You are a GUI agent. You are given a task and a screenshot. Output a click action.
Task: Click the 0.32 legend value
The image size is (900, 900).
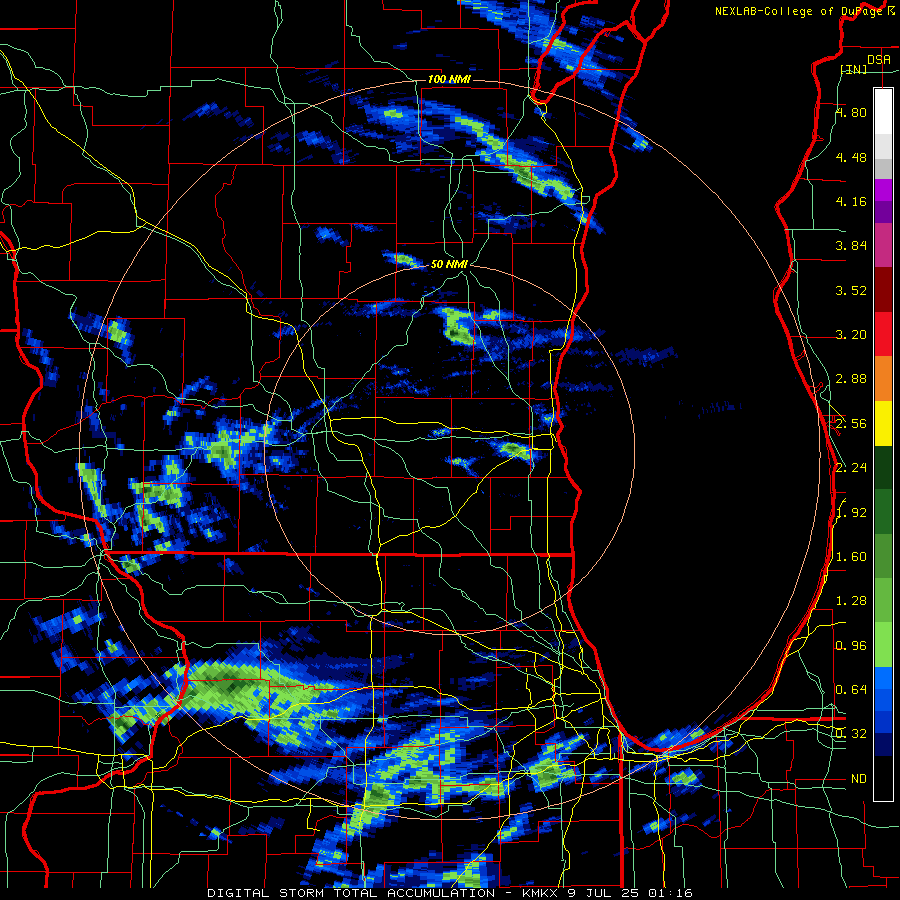[x=851, y=734]
